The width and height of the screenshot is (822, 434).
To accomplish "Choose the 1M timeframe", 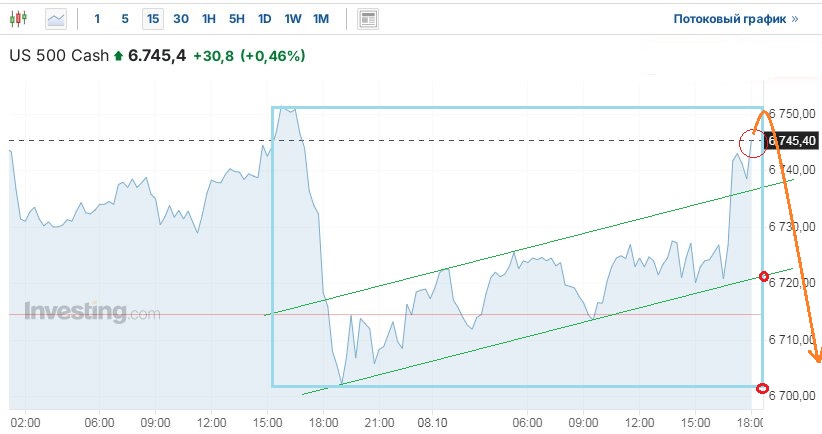I will point(321,19).
